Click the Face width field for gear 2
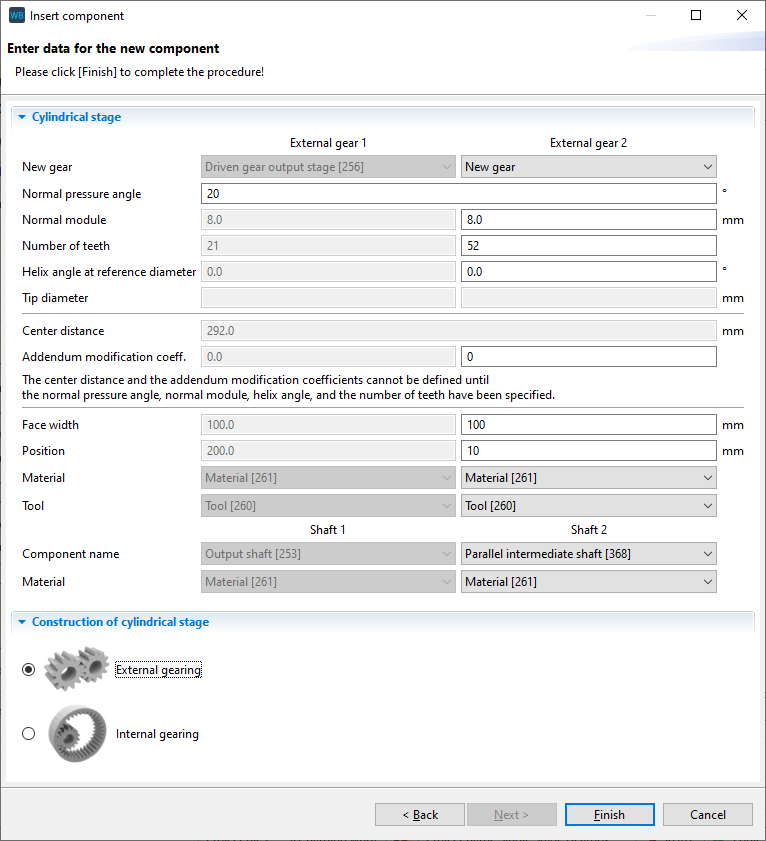 (x=588, y=425)
